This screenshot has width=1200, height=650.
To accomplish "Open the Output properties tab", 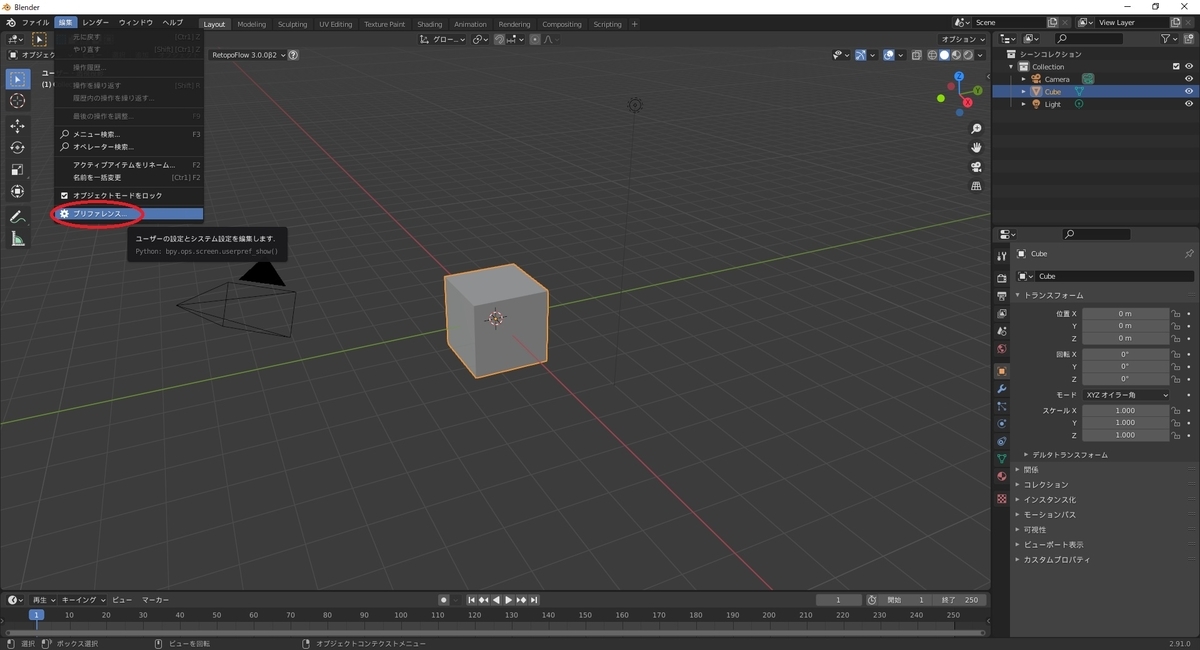I will [1001, 296].
